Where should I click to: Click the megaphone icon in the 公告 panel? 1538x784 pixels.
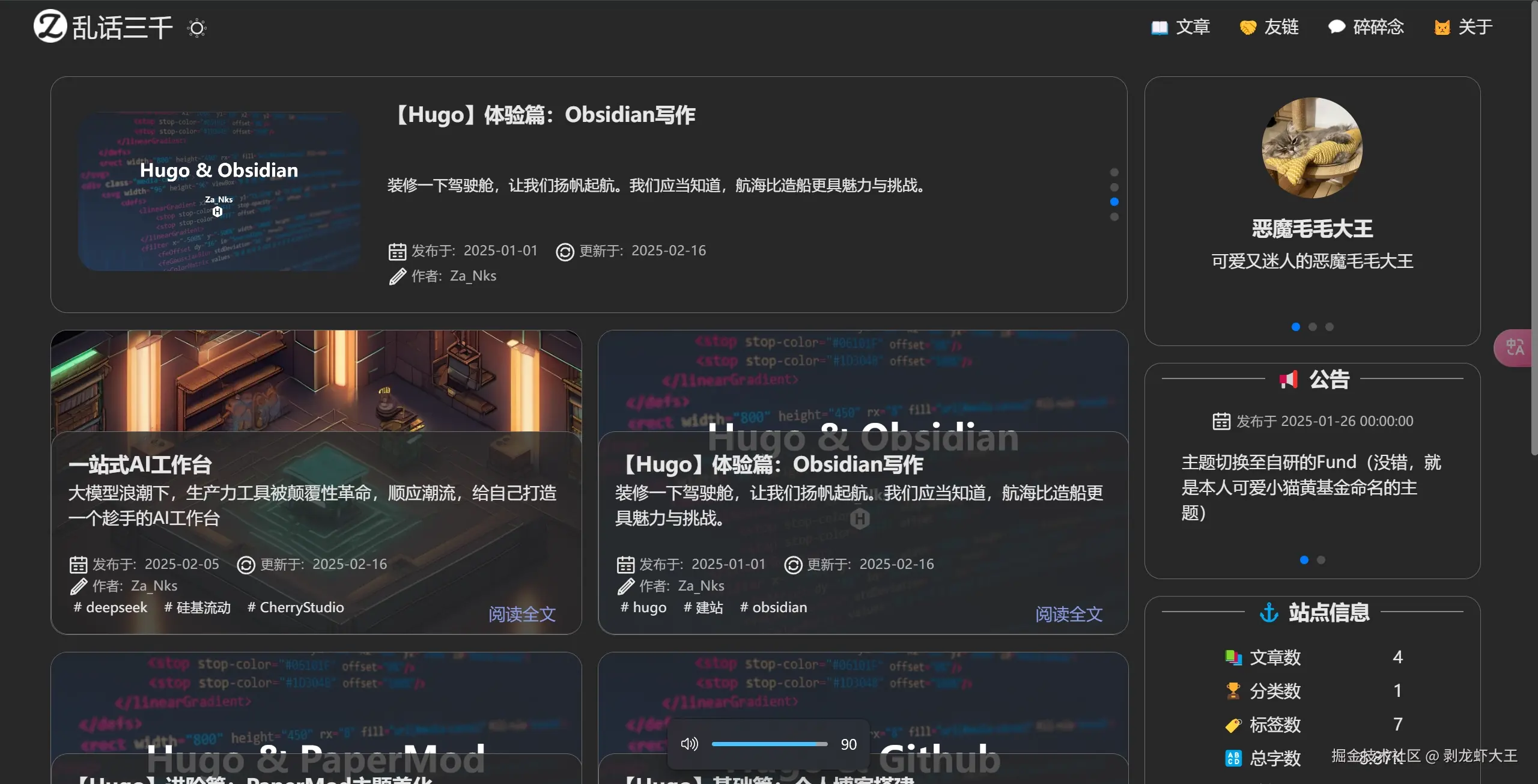click(1289, 379)
